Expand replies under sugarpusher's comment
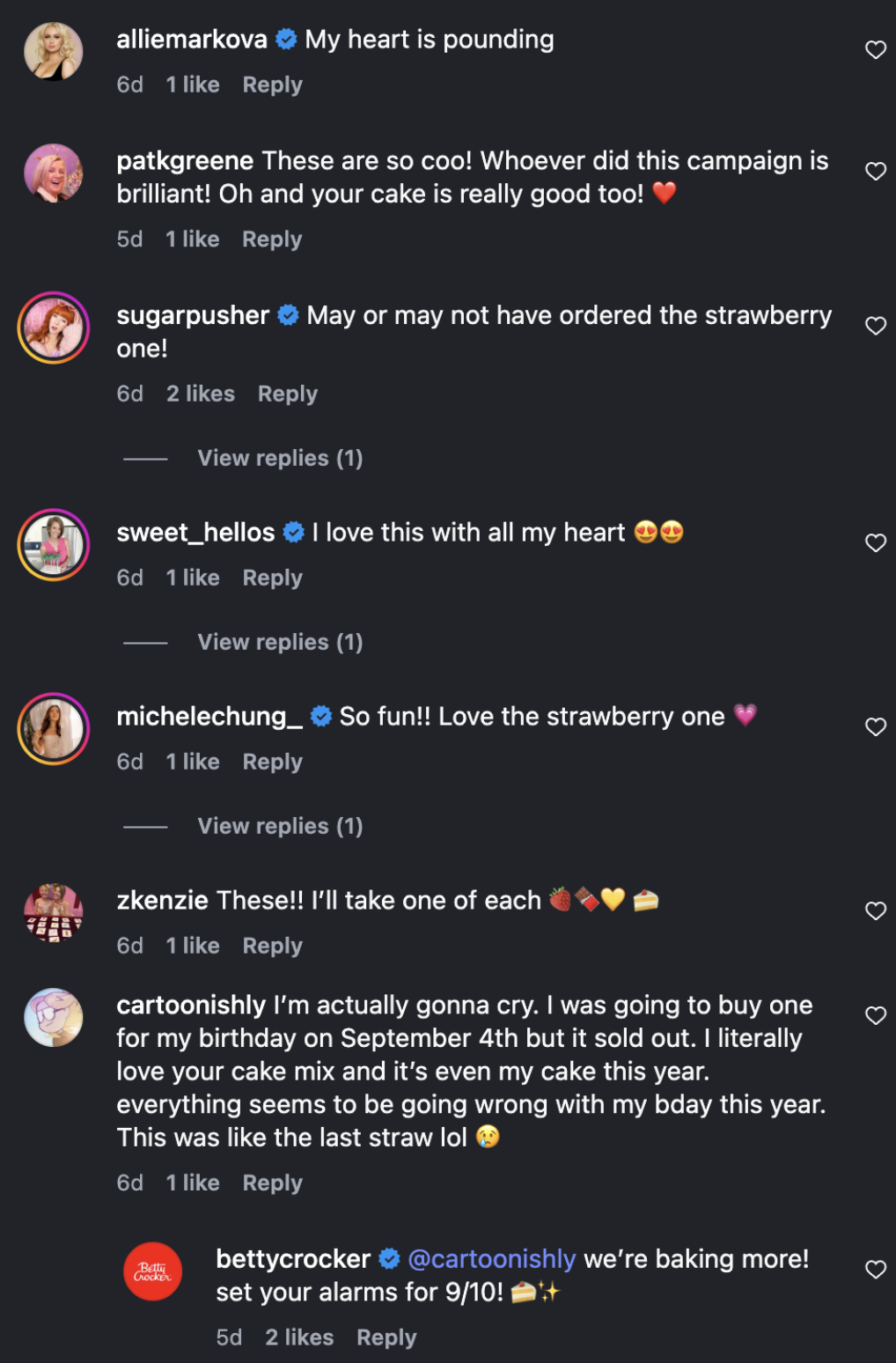This screenshot has height=1363, width=896. (280, 459)
